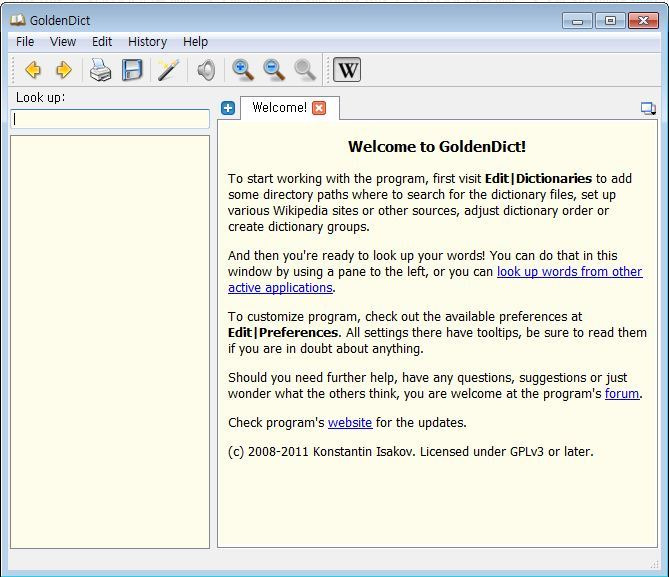669x577 pixels.
Task: Close the GoldenDict window
Action: tap(643, 20)
